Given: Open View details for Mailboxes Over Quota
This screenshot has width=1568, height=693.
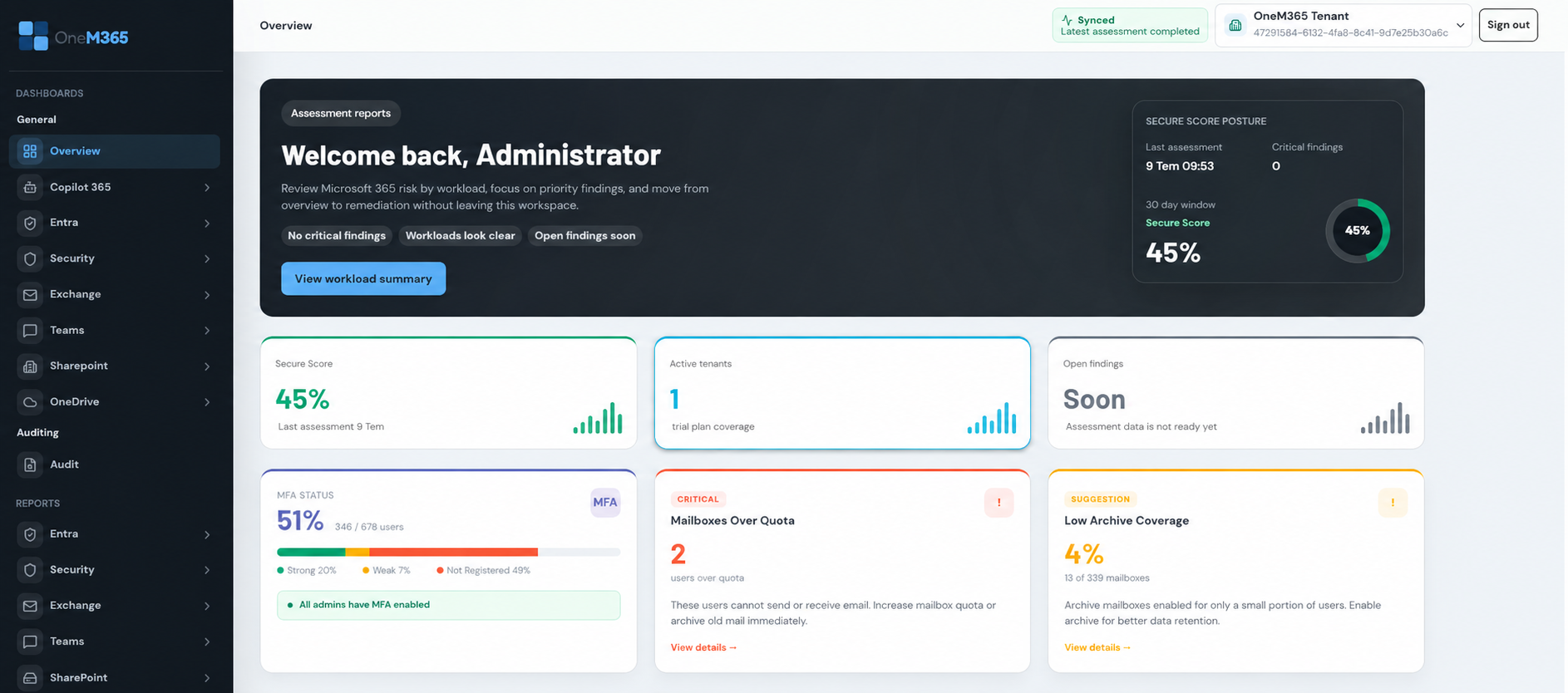Looking at the screenshot, I should pos(704,647).
